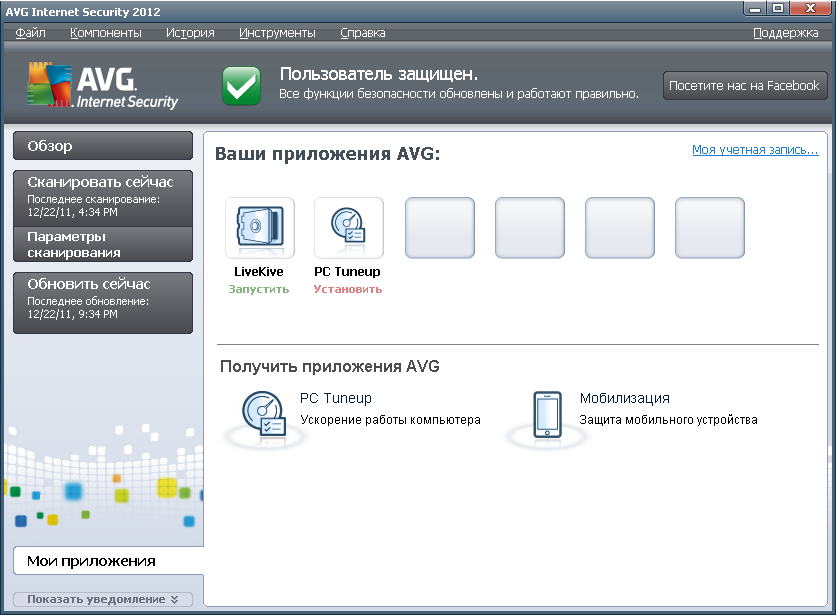
Task: Click the Защита мобильного устройства description
Action: [668, 420]
